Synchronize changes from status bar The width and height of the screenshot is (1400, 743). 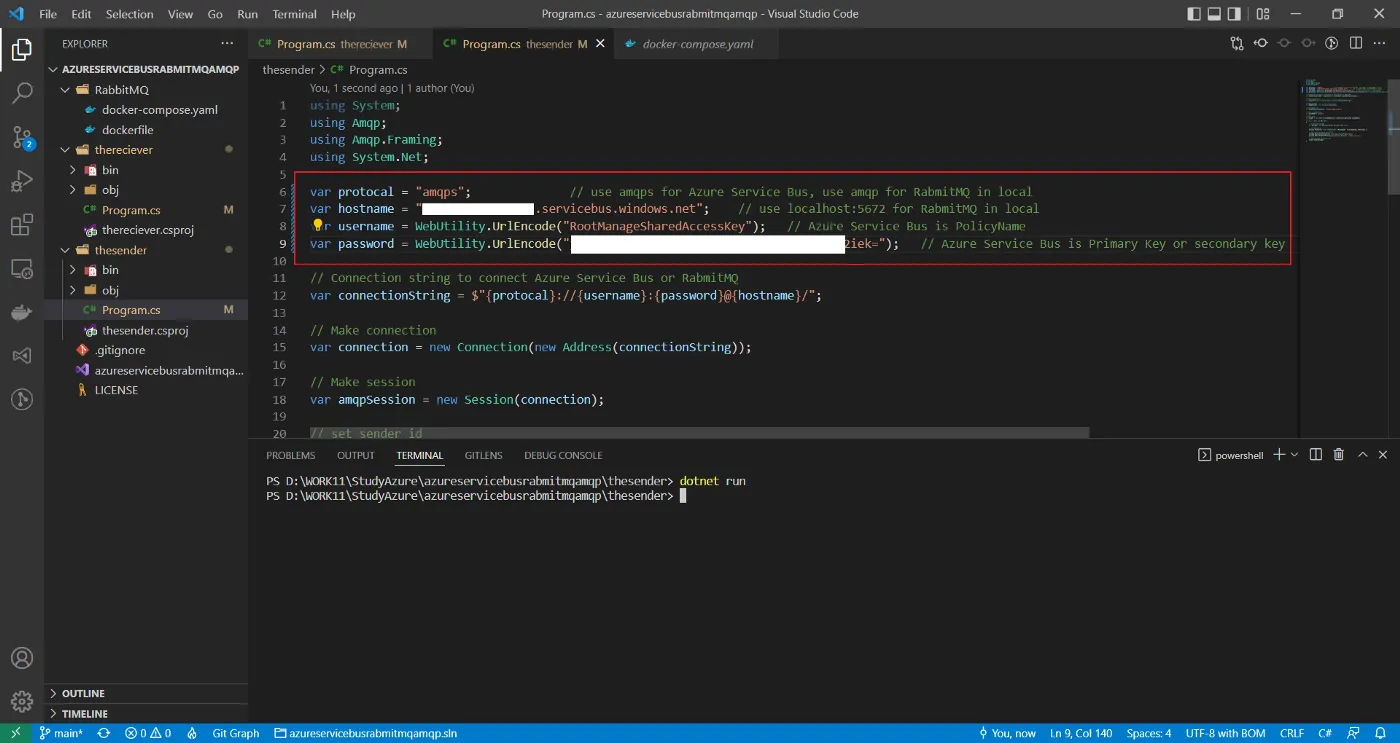point(103,733)
